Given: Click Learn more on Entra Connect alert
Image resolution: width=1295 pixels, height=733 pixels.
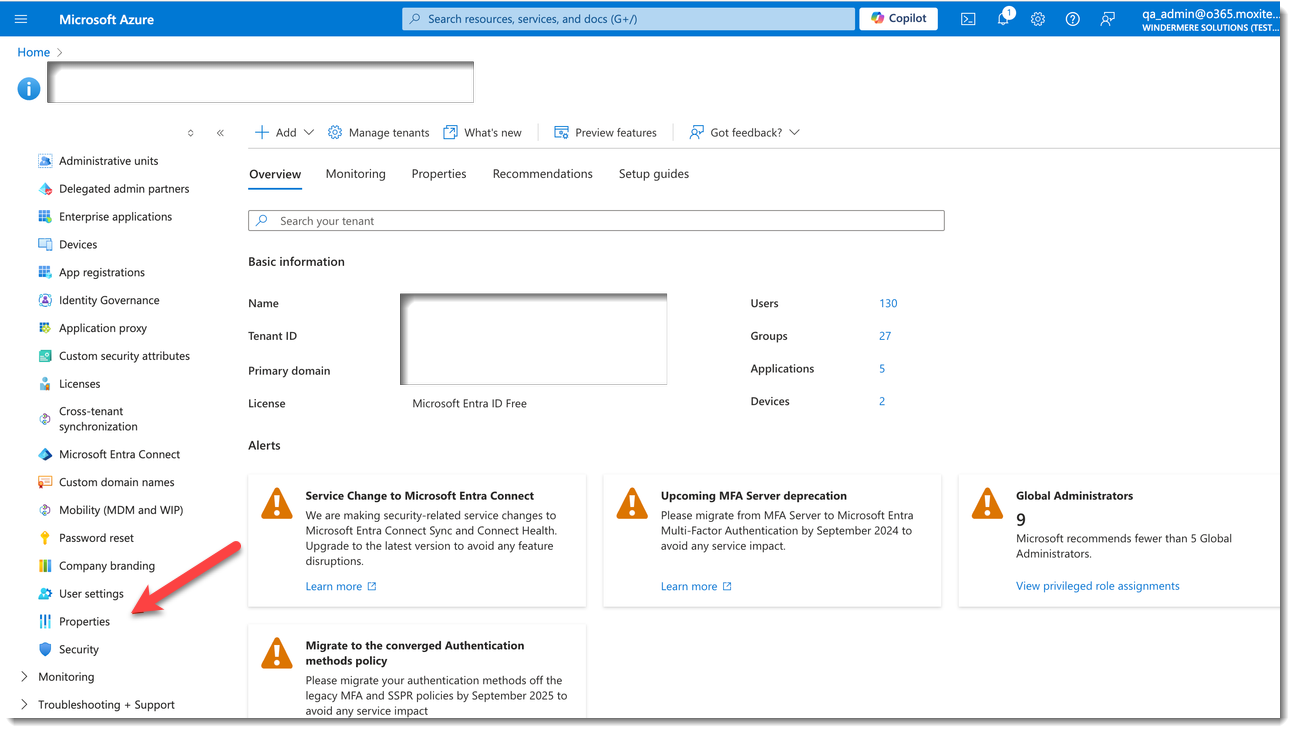Looking at the screenshot, I should click(x=341, y=587).
